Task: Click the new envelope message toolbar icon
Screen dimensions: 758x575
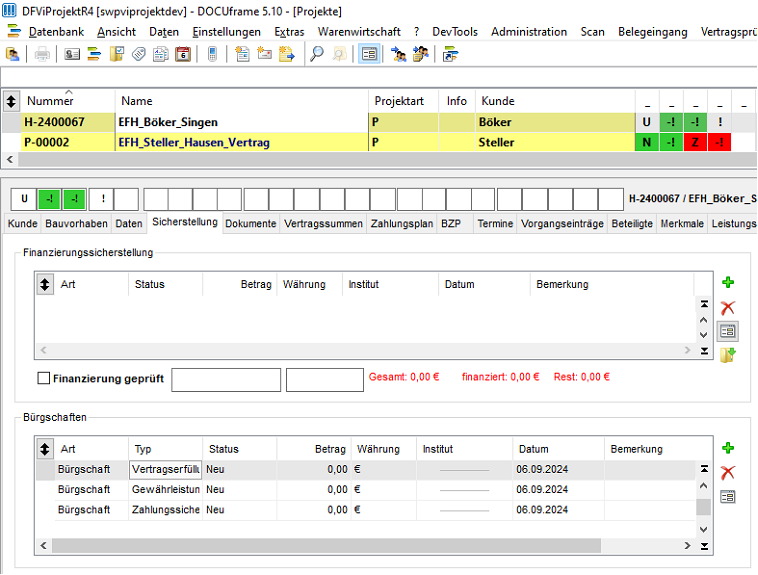Action: pyautogui.click(x=264, y=54)
